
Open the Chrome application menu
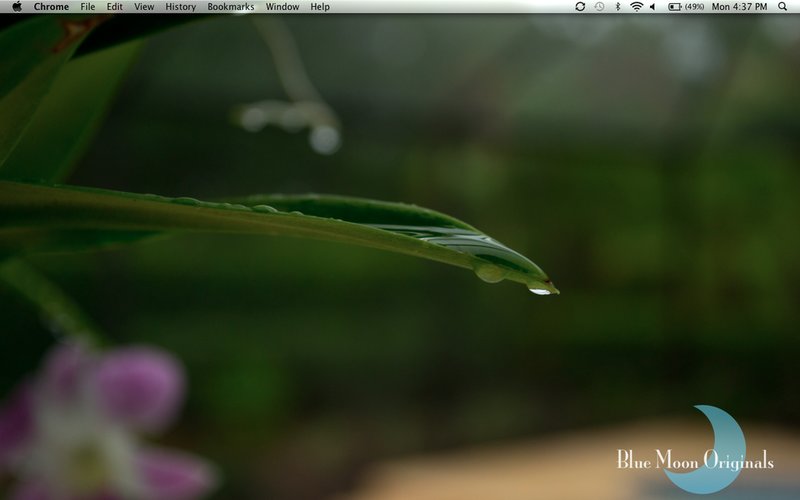click(x=51, y=7)
